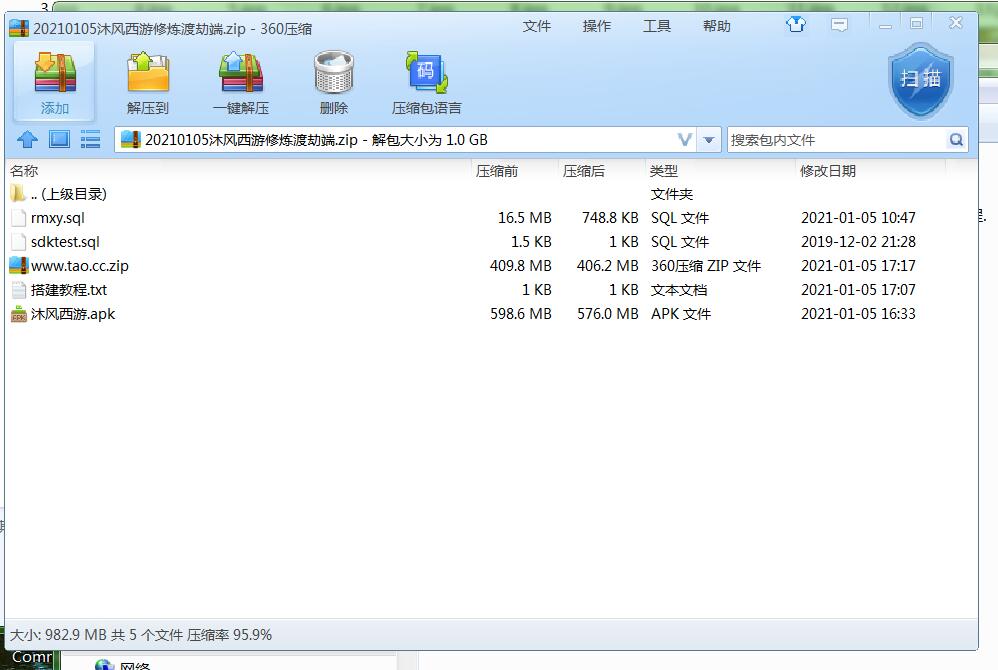The height and width of the screenshot is (670, 998).
Task: Expand the recent archives dropdown arrow
Action: click(708, 140)
